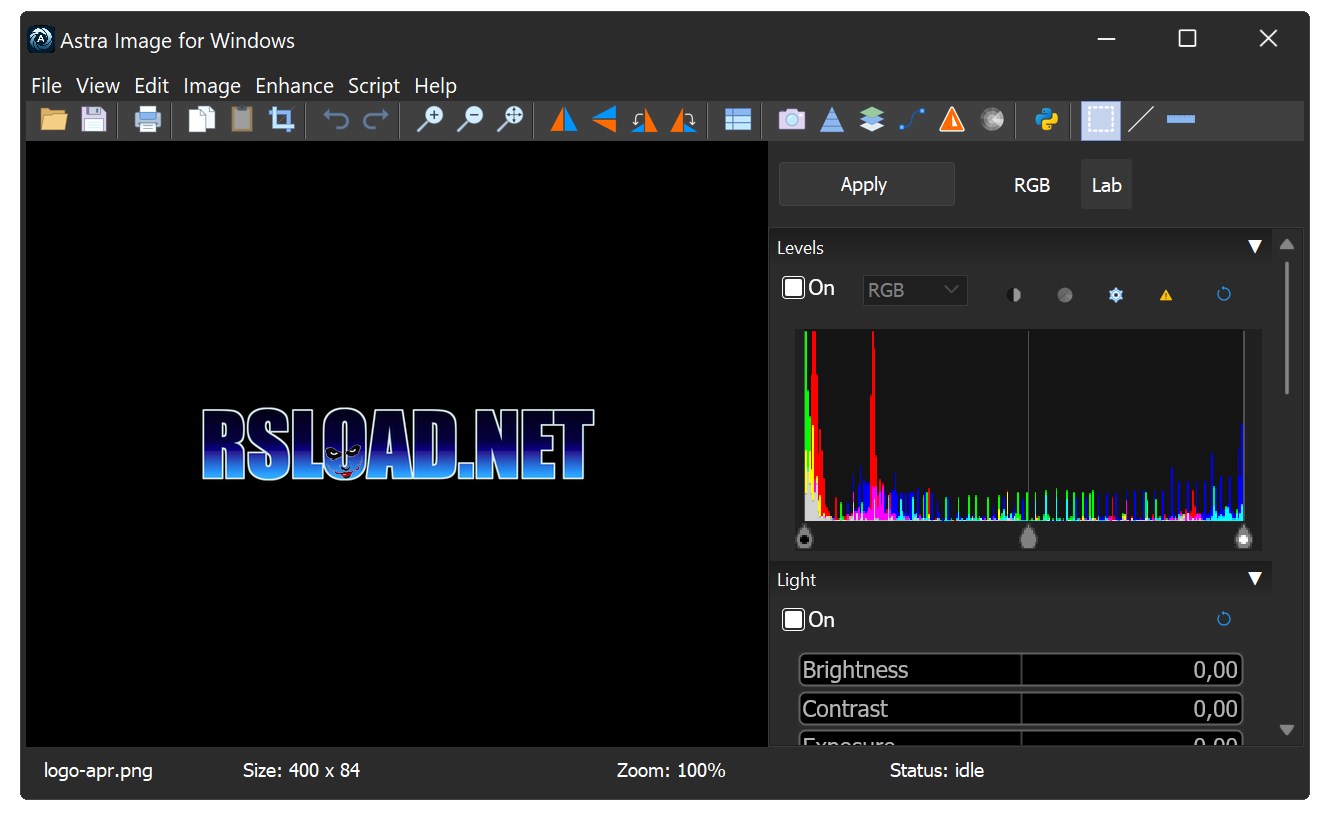Click the Open file folder icon

pos(53,120)
